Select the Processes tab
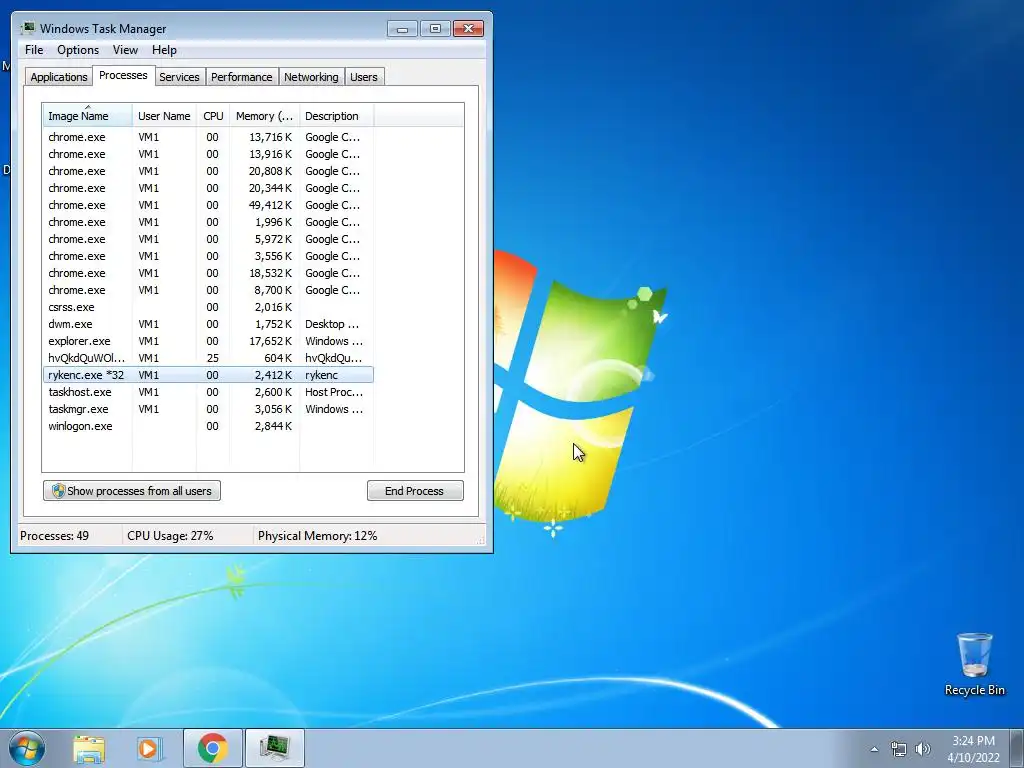The height and width of the screenshot is (768, 1024). click(123, 75)
